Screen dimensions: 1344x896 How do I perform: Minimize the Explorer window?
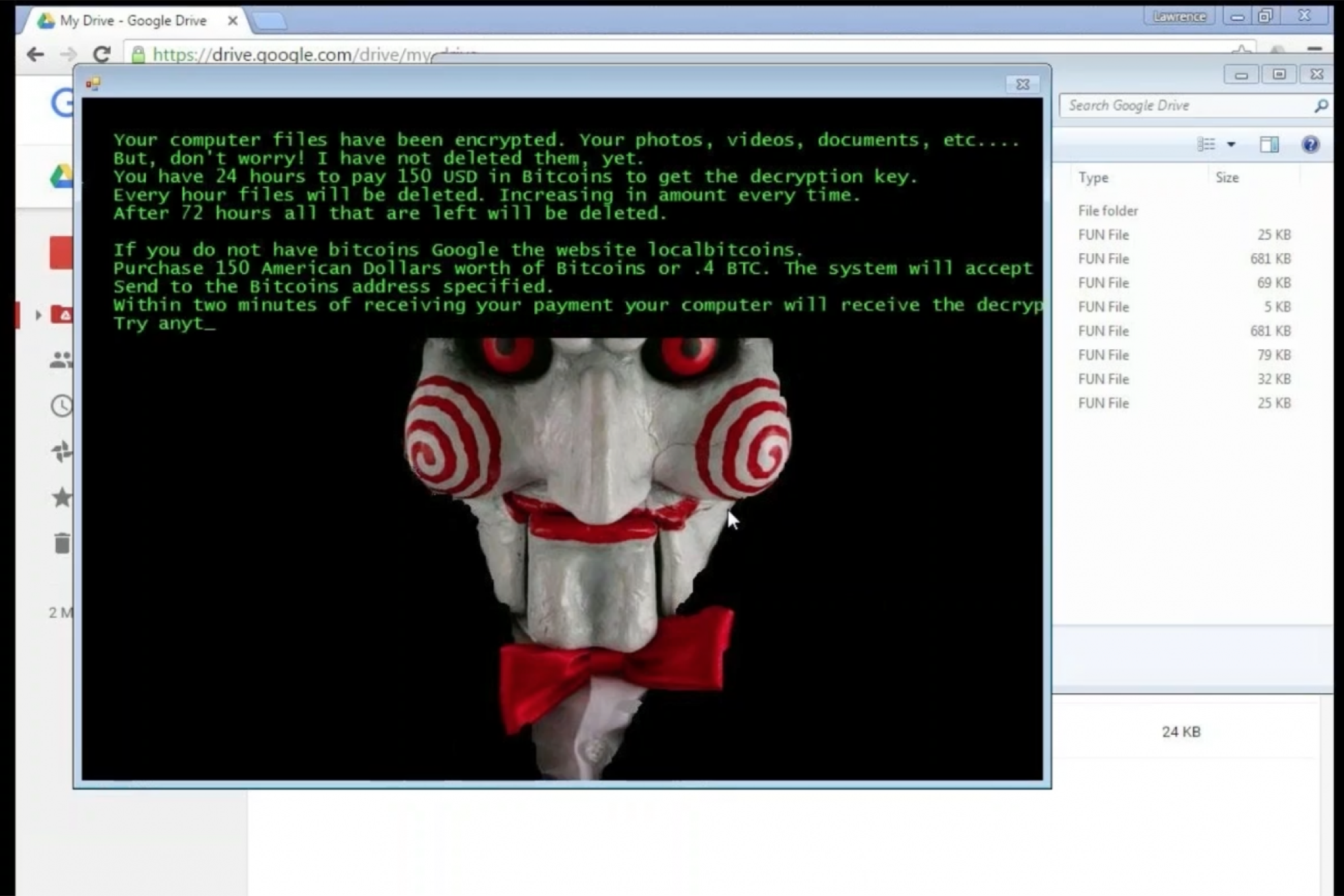pyautogui.click(x=1241, y=75)
